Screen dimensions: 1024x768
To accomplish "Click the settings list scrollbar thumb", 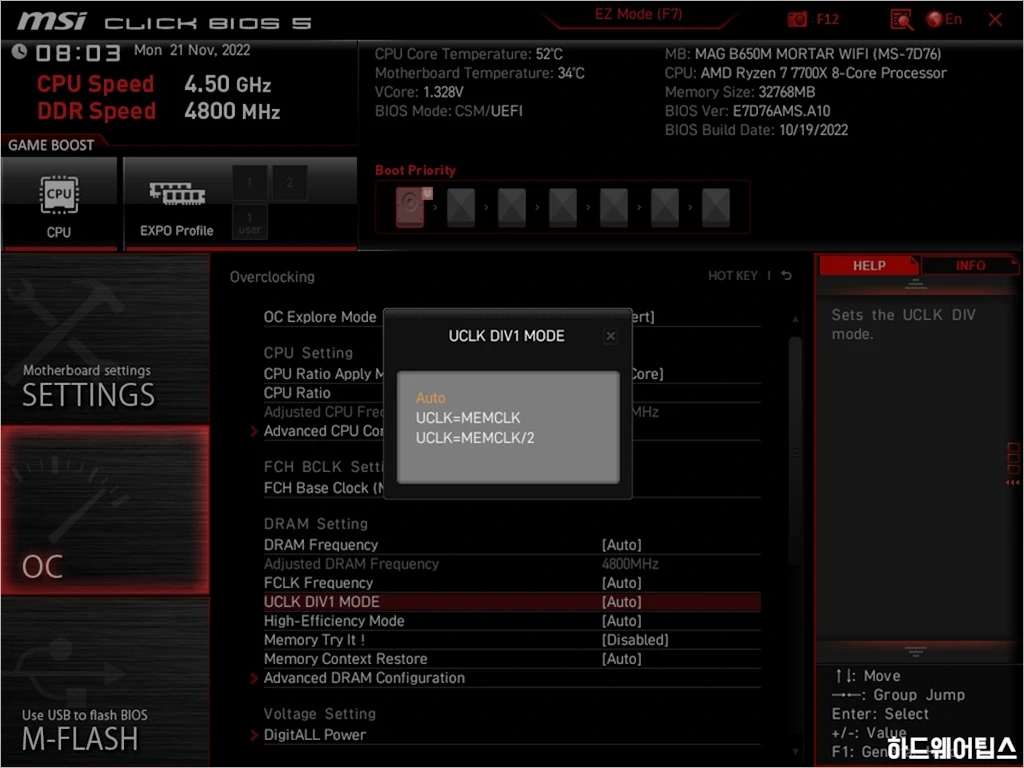I will 795,451.
